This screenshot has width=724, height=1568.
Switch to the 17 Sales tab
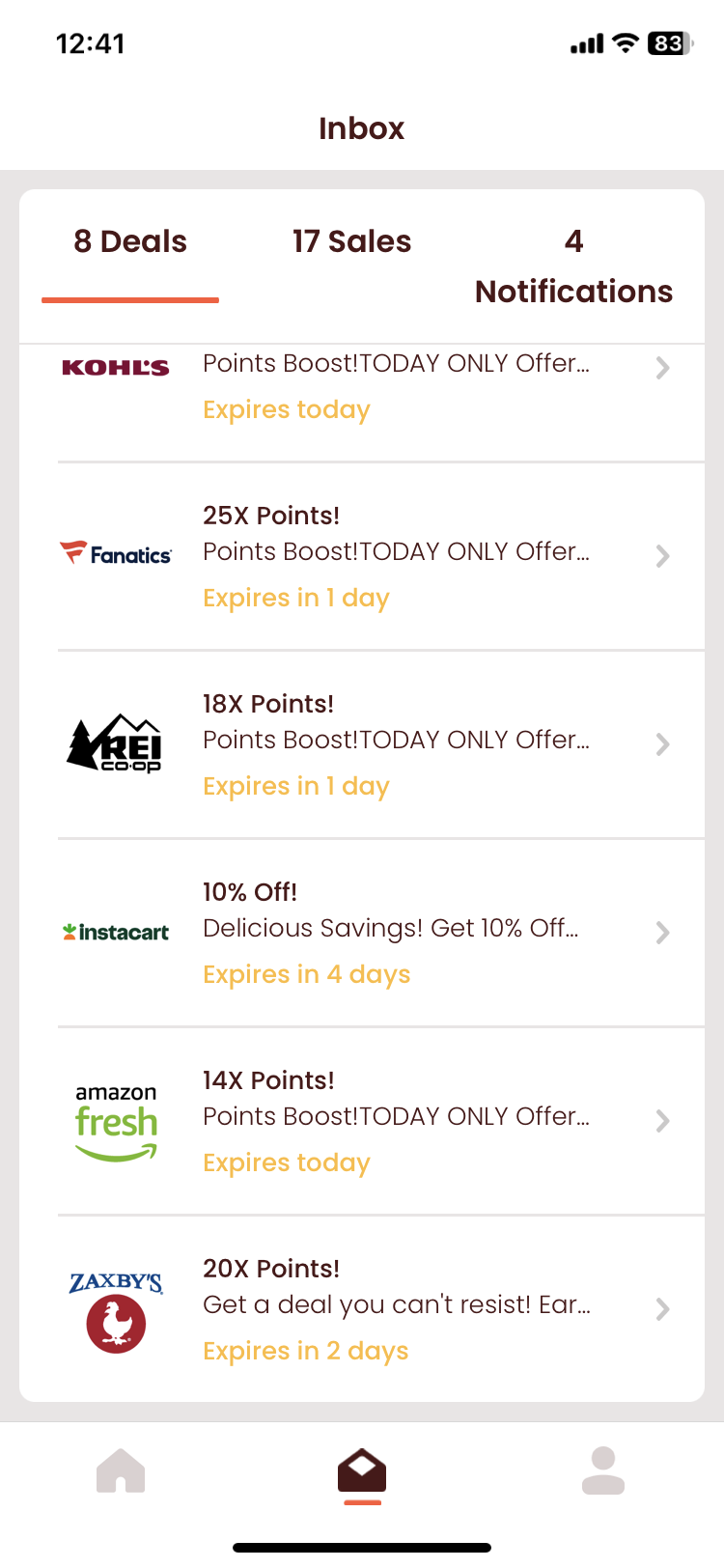coord(352,241)
